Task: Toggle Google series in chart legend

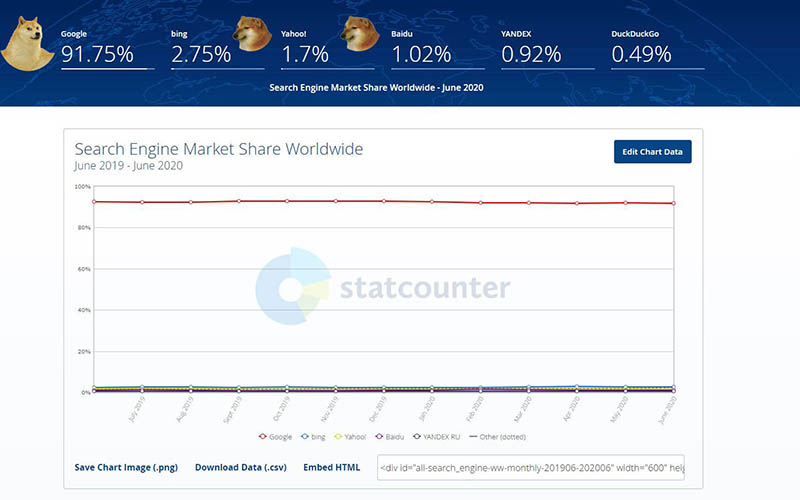Action: coord(275,437)
